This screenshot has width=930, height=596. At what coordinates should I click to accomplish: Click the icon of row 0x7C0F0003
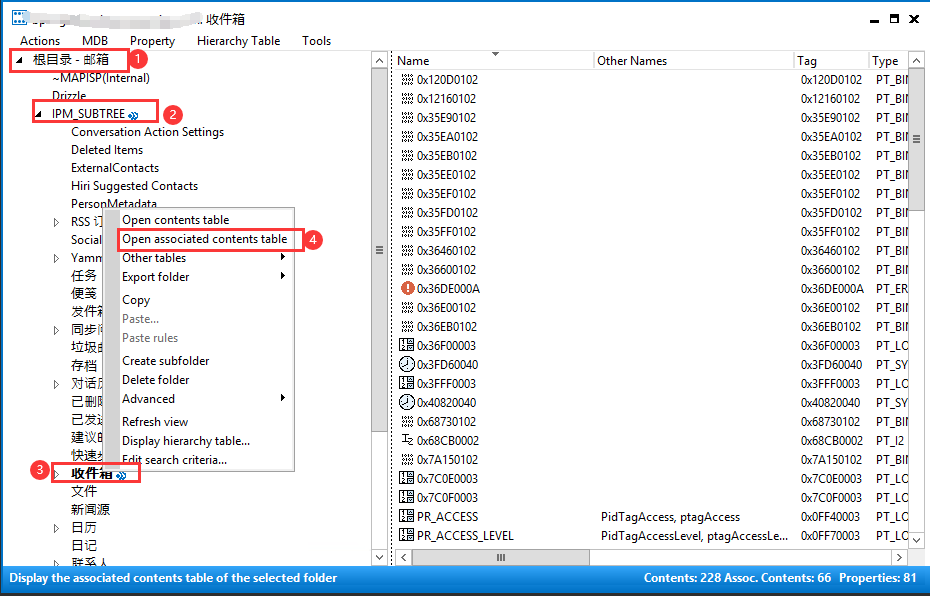[x=407, y=497]
